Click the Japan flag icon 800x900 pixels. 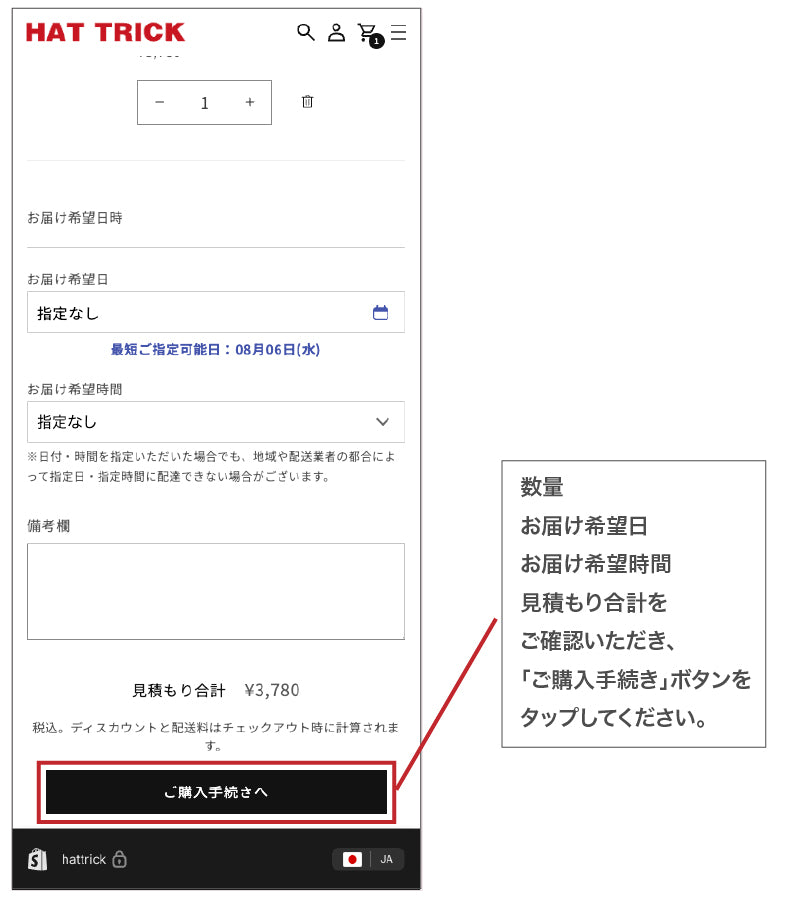pyautogui.click(x=352, y=859)
